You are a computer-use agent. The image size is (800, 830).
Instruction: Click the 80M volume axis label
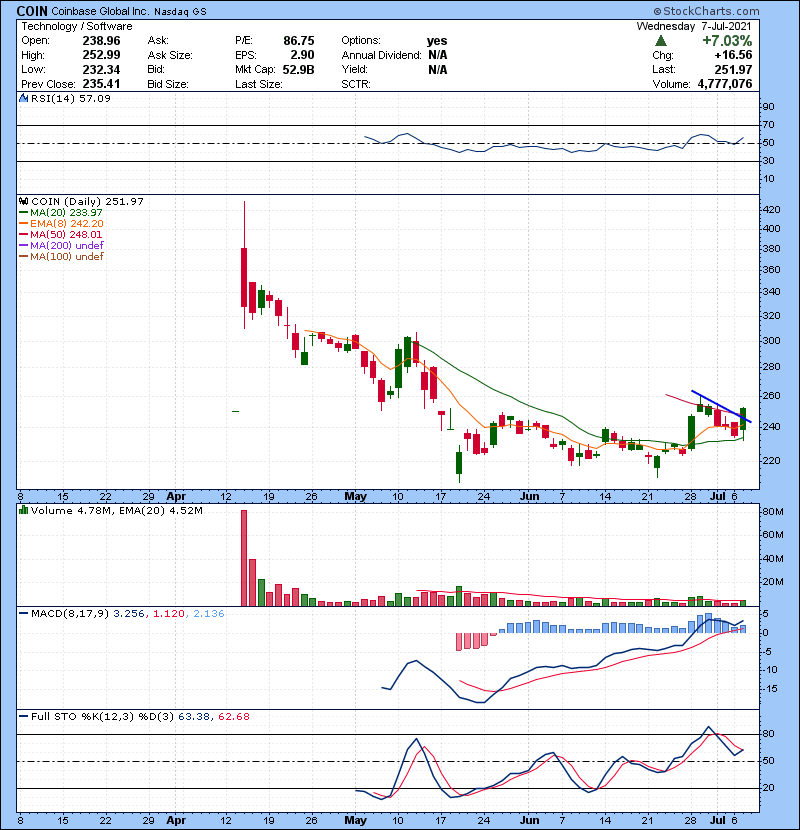click(x=772, y=511)
